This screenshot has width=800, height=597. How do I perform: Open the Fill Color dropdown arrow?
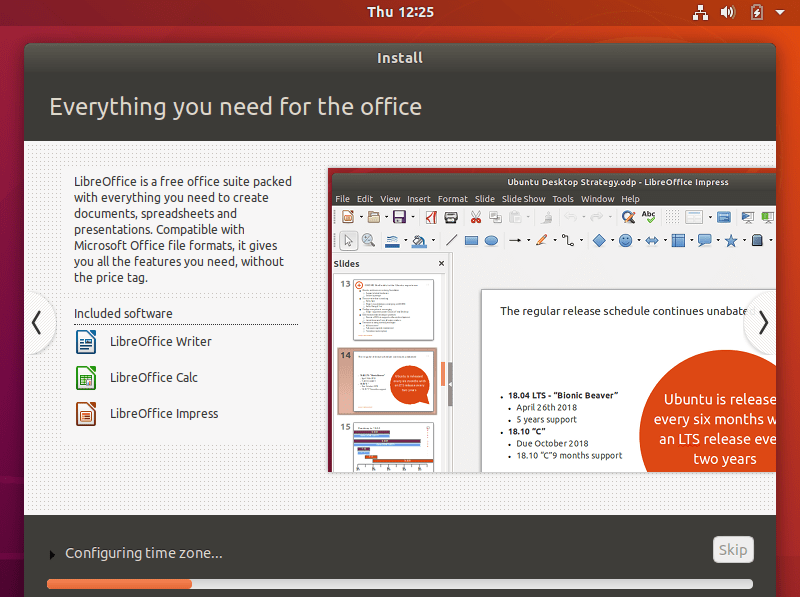pyautogui.click(x=433, y=240)
